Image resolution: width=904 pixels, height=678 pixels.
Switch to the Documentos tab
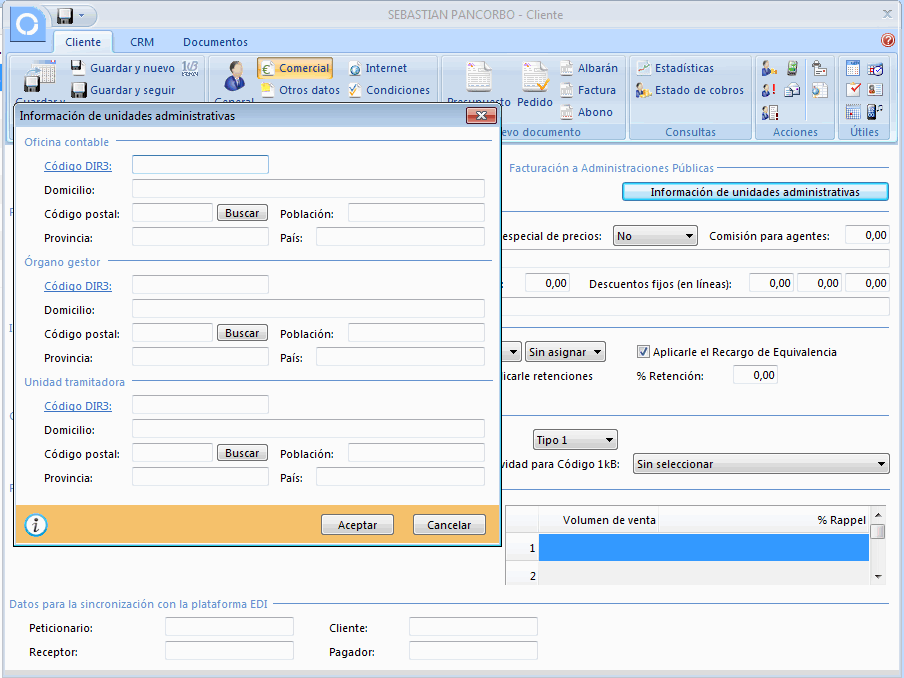click(x=215, y=42)
